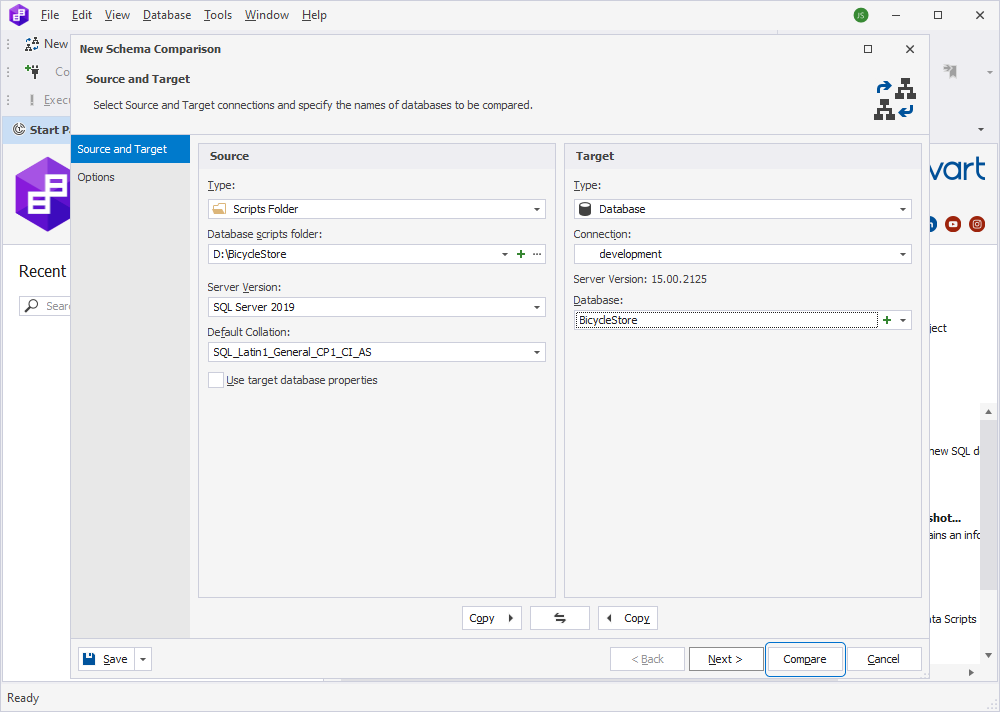Click the New comparison toolbar icon
The image size is (1000, 712).
coord(31,44)
